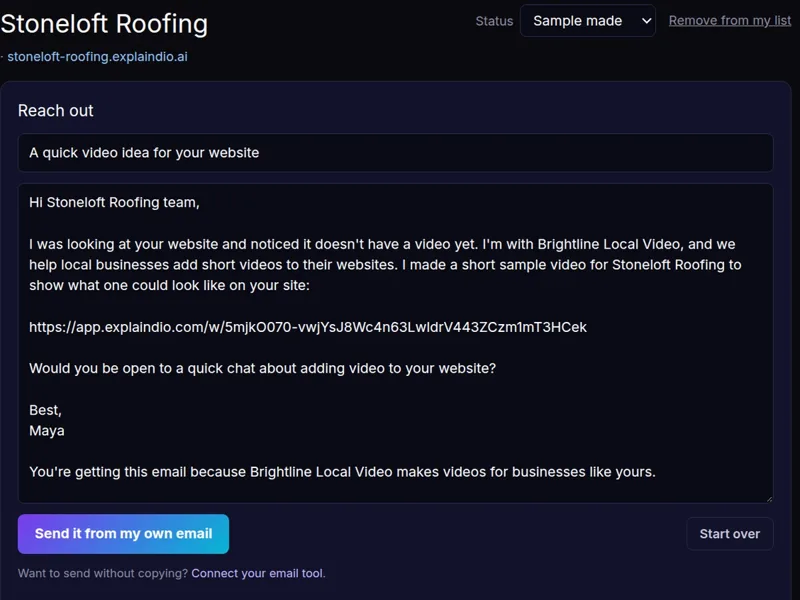Click the Reach out section title
800x600 pixels.
[56, 111]
